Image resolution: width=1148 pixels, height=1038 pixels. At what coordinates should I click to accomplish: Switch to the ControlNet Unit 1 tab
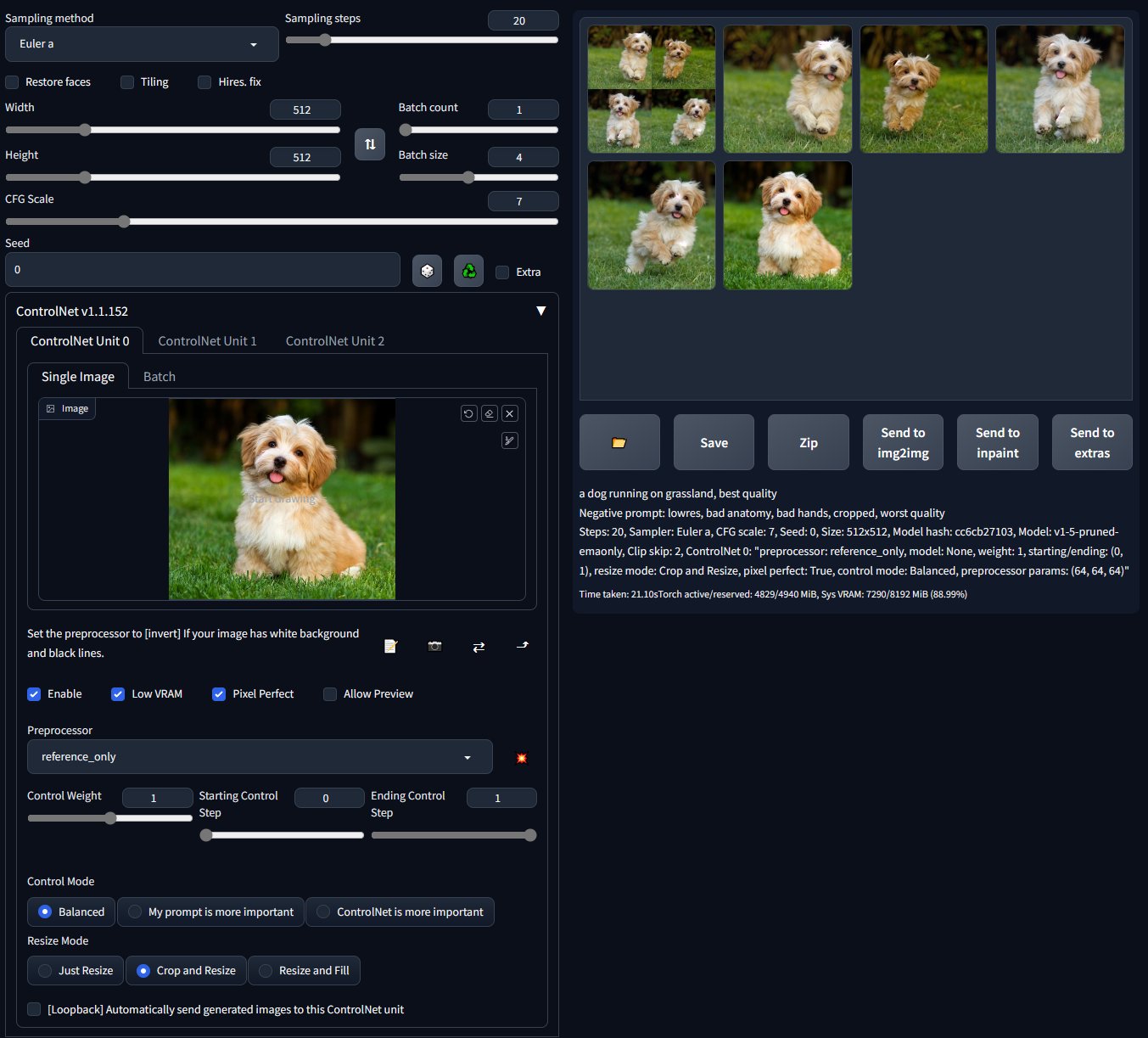tap(207, 340)
